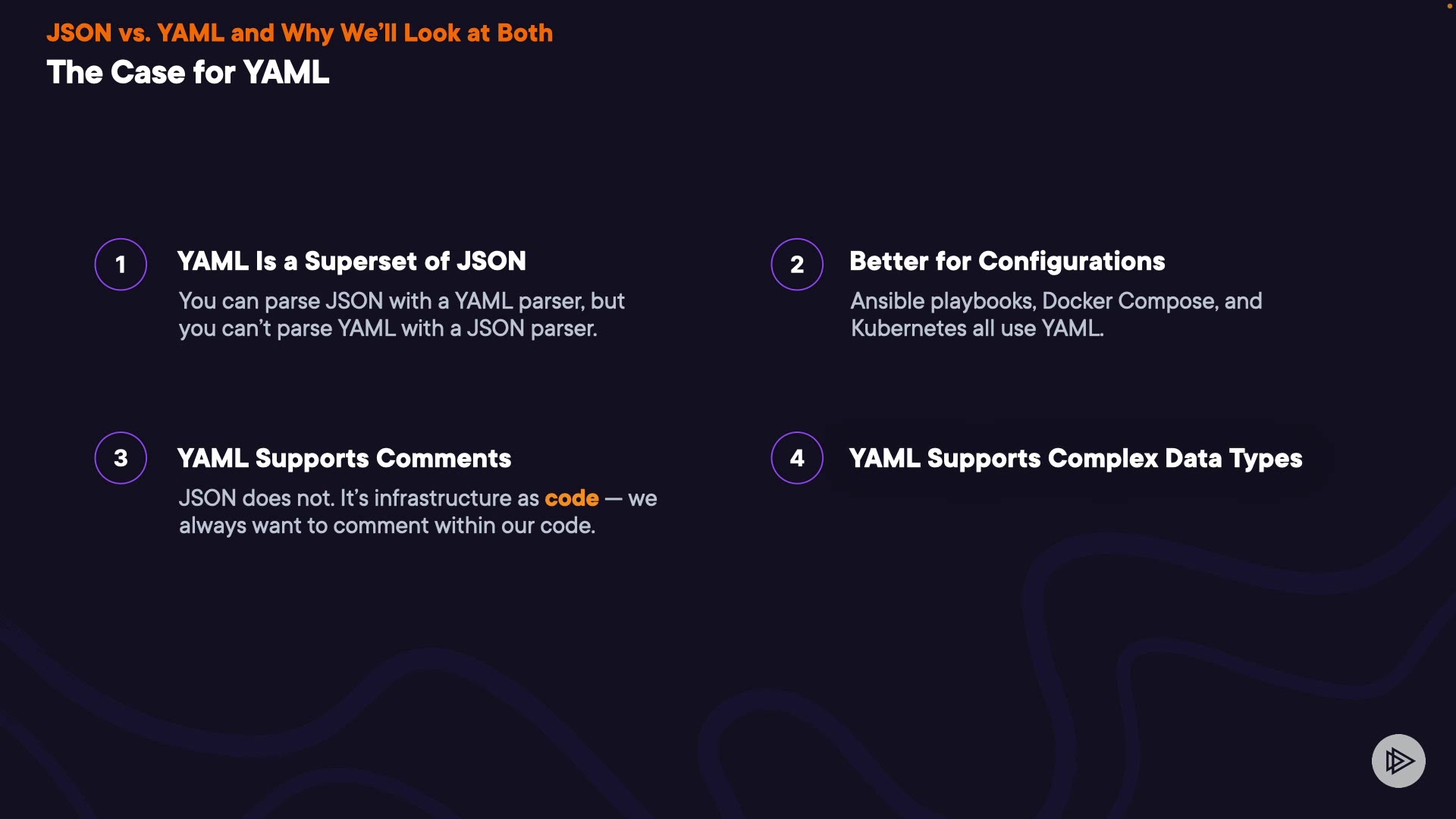
Task: Click the phrase "Ansible playbooks"
Action: point(943,301)
